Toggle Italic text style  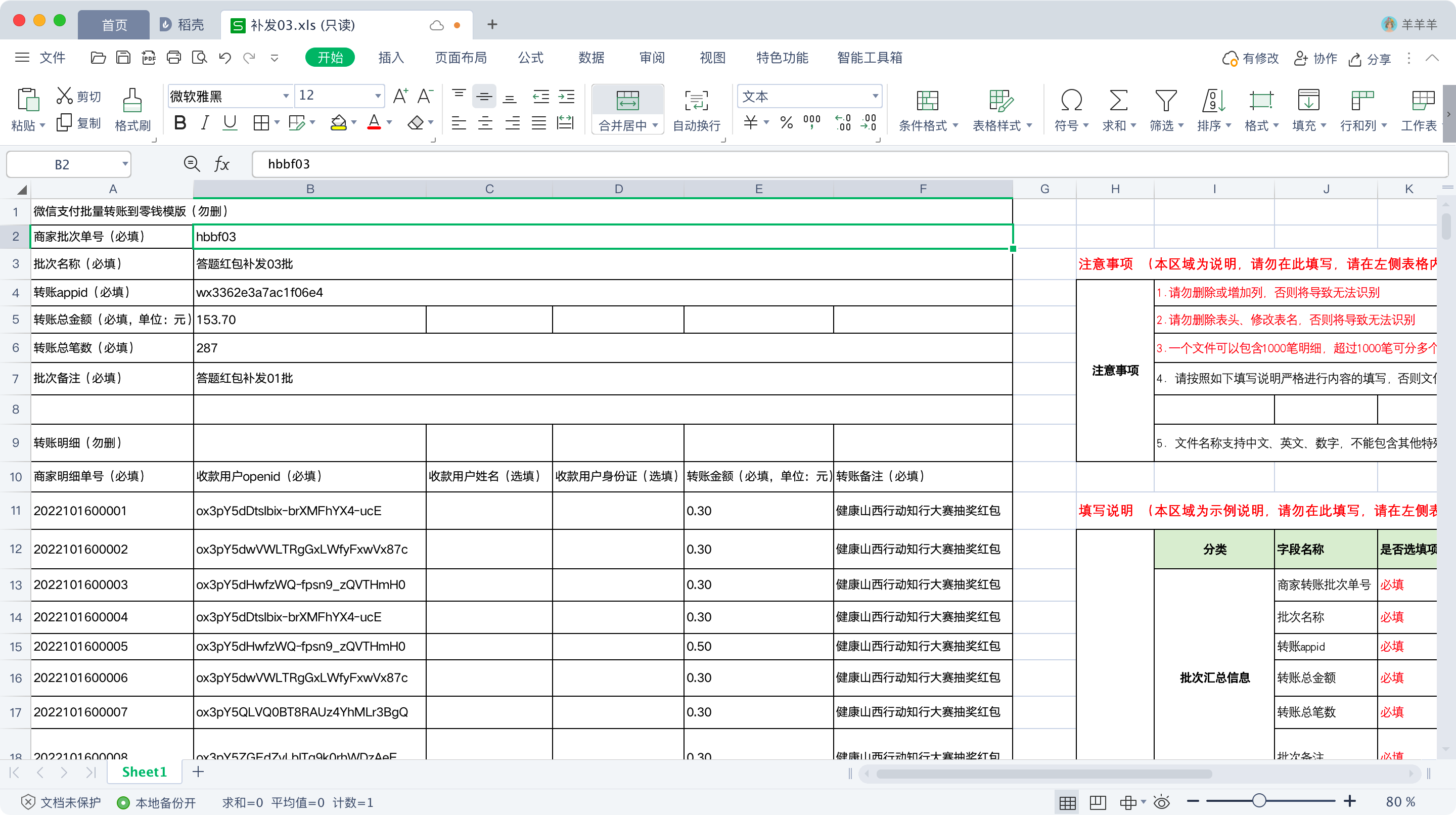[205, 123]
